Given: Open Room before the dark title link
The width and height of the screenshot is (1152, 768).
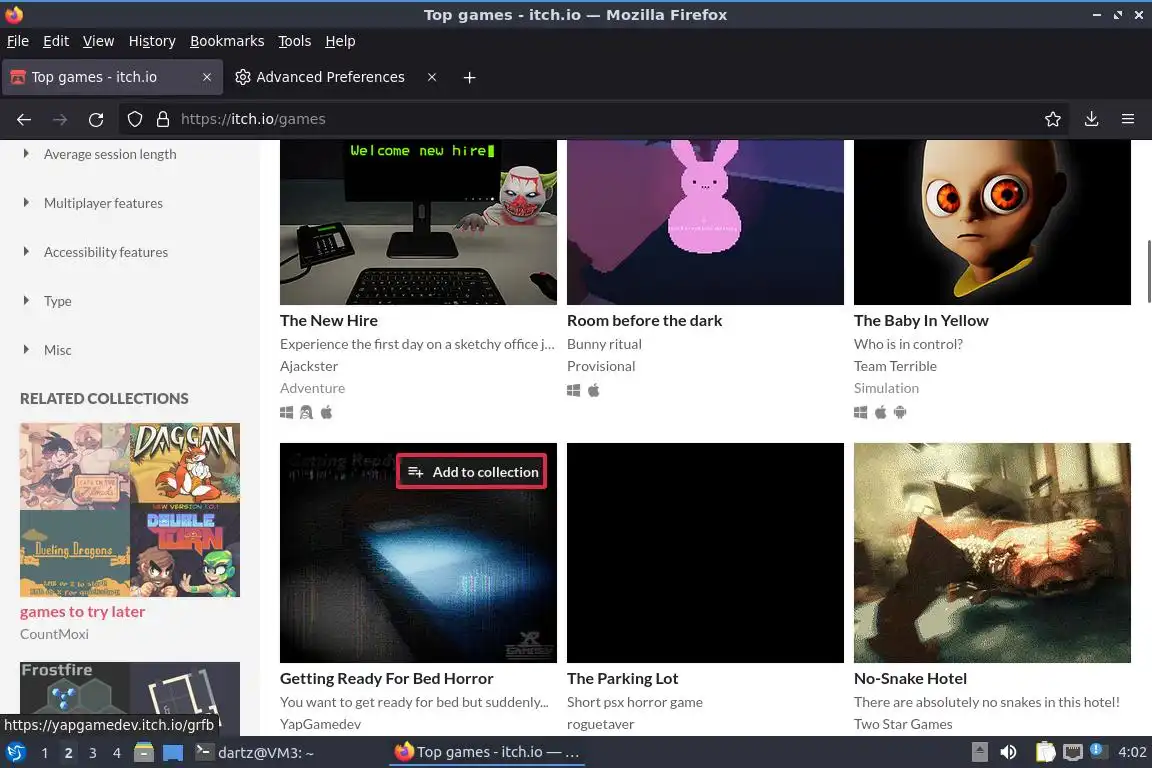Looking at the screenshot, I should click(x=644, y=320).
